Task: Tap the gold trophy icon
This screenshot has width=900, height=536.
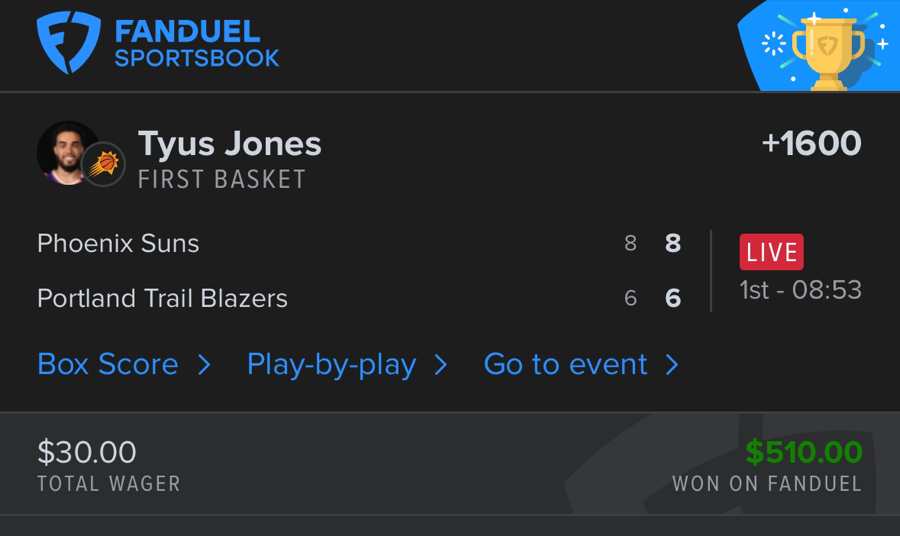Action: (825, 52)
